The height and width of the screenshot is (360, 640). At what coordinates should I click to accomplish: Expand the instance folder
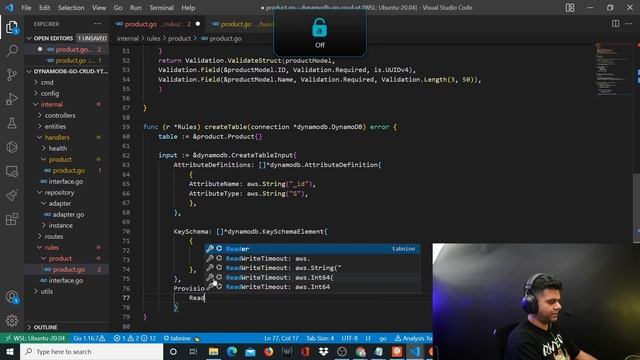pyautogui.click(x=60, y=225)
